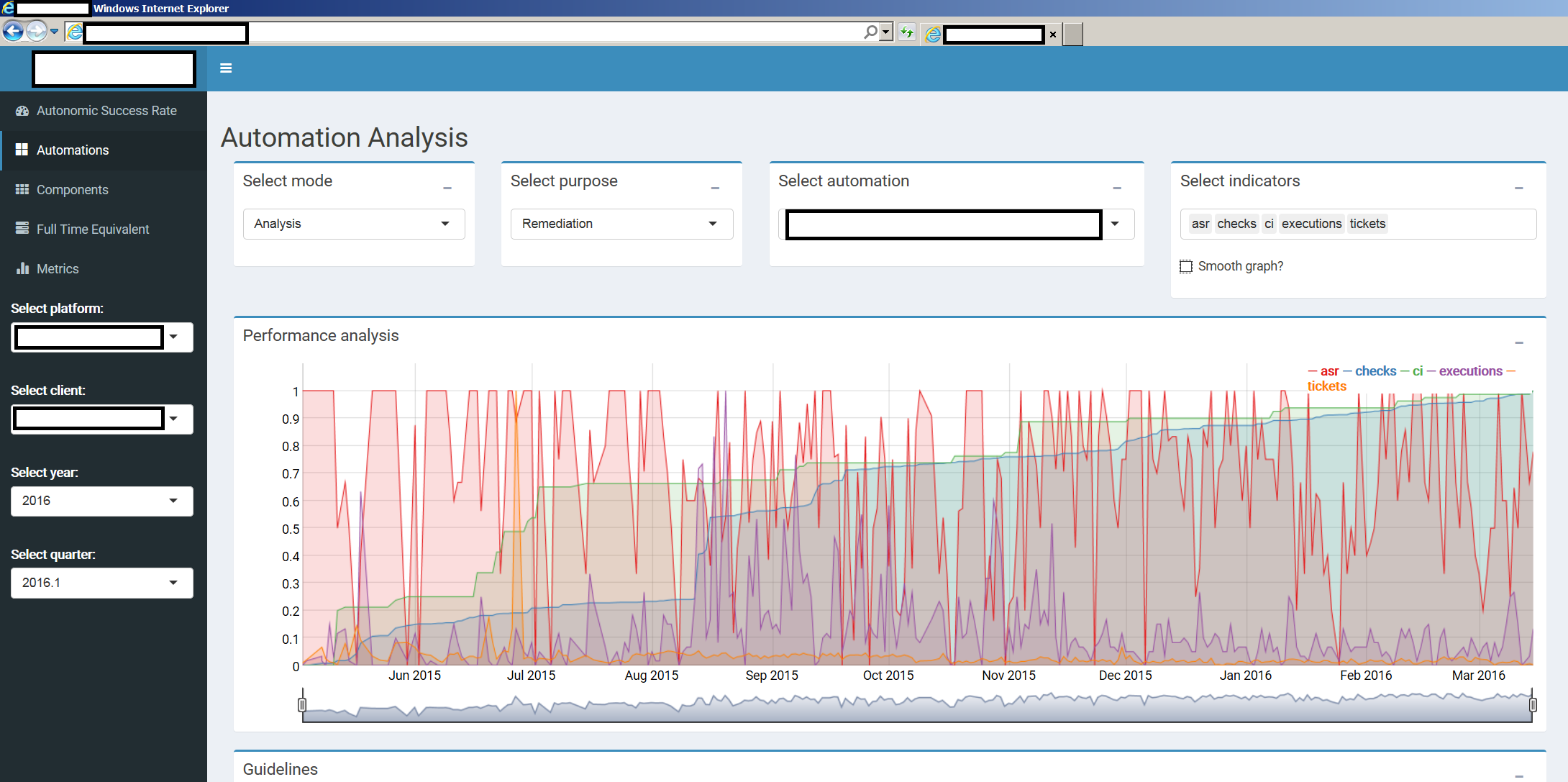Collapse the Select indicators box

pos(1518,188)
